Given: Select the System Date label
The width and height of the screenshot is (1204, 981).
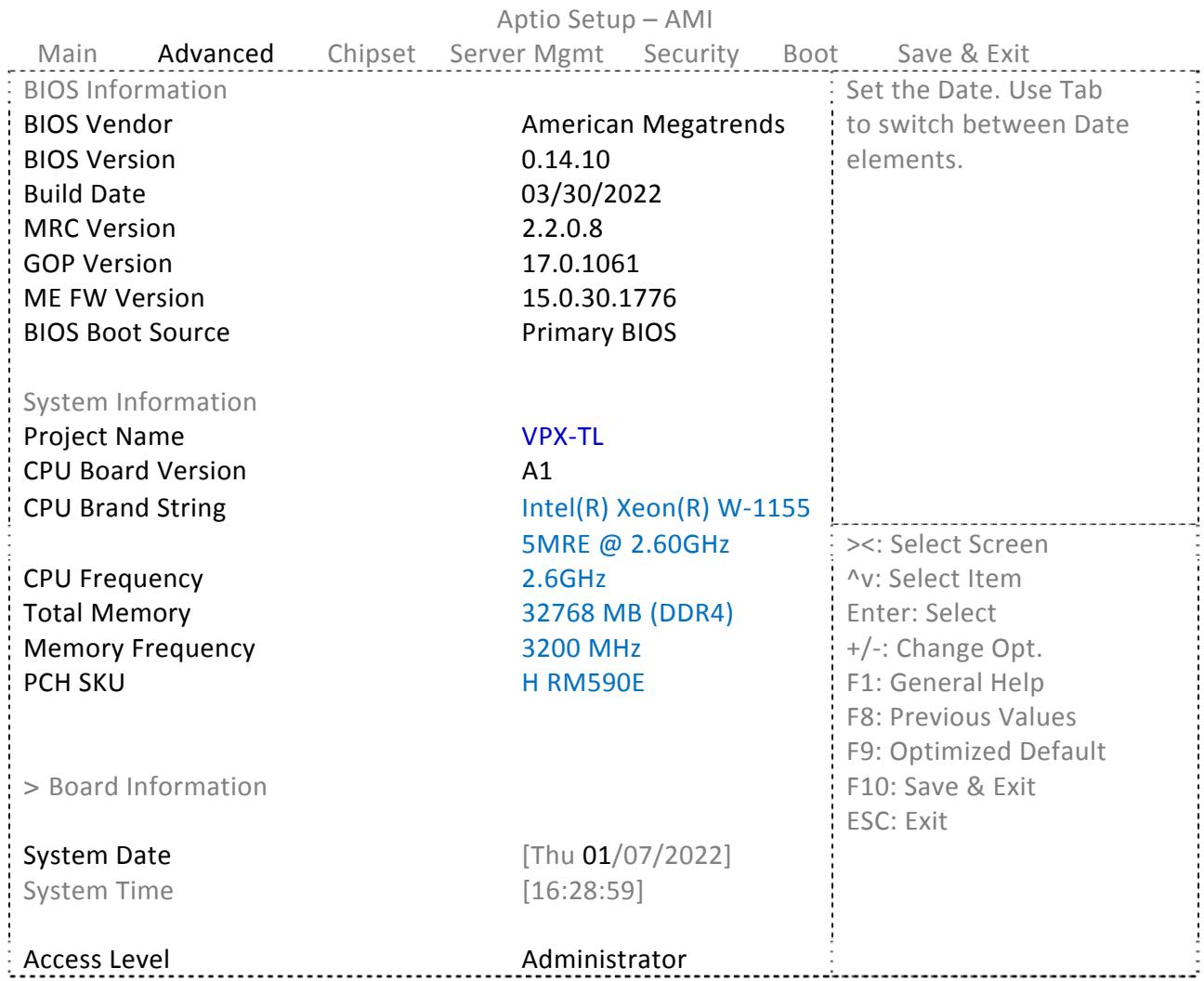Looking at the screenshot, I should [98, 855].
